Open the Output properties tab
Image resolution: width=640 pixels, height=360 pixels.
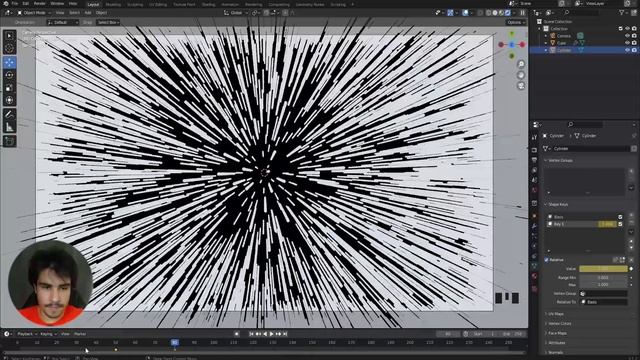(x=534, y=160)
